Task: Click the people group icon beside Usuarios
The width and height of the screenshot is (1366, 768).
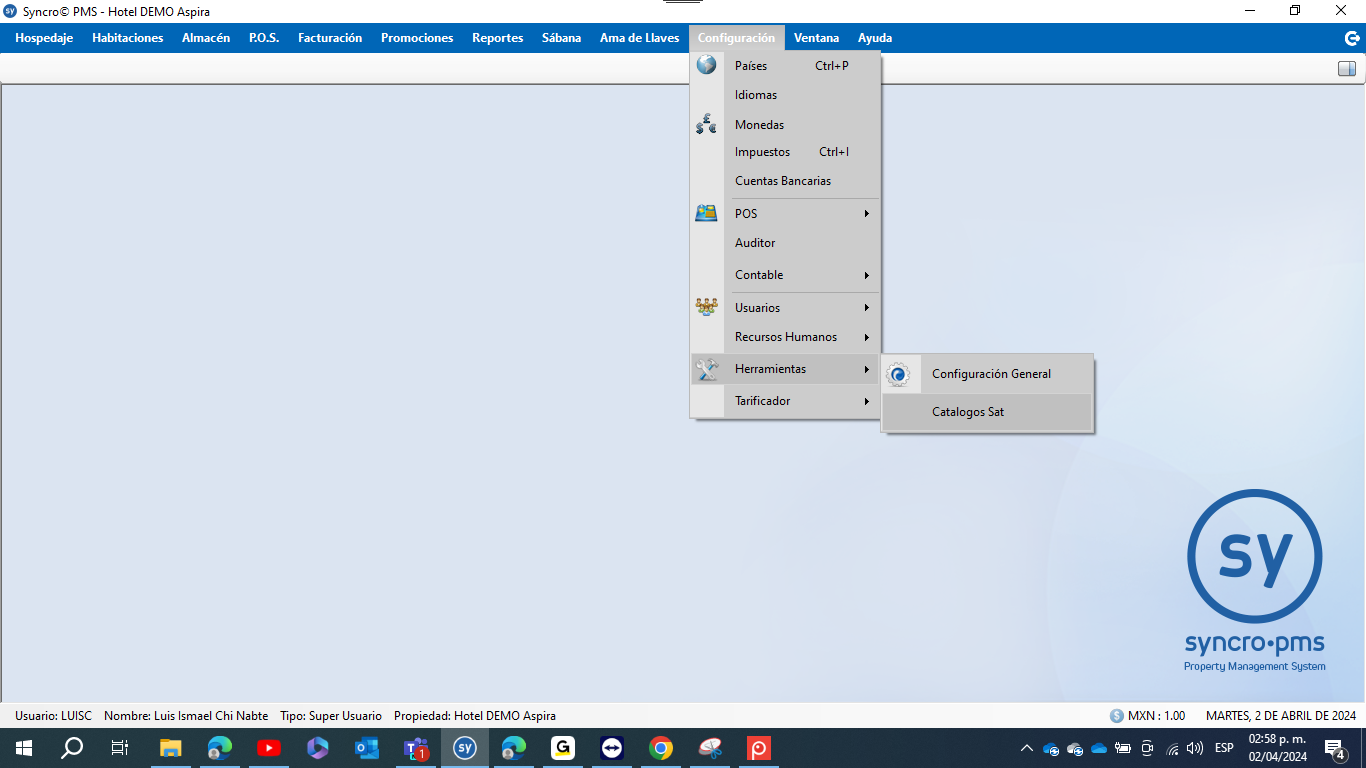Action: pyautogui.click(x=707, y=307)
